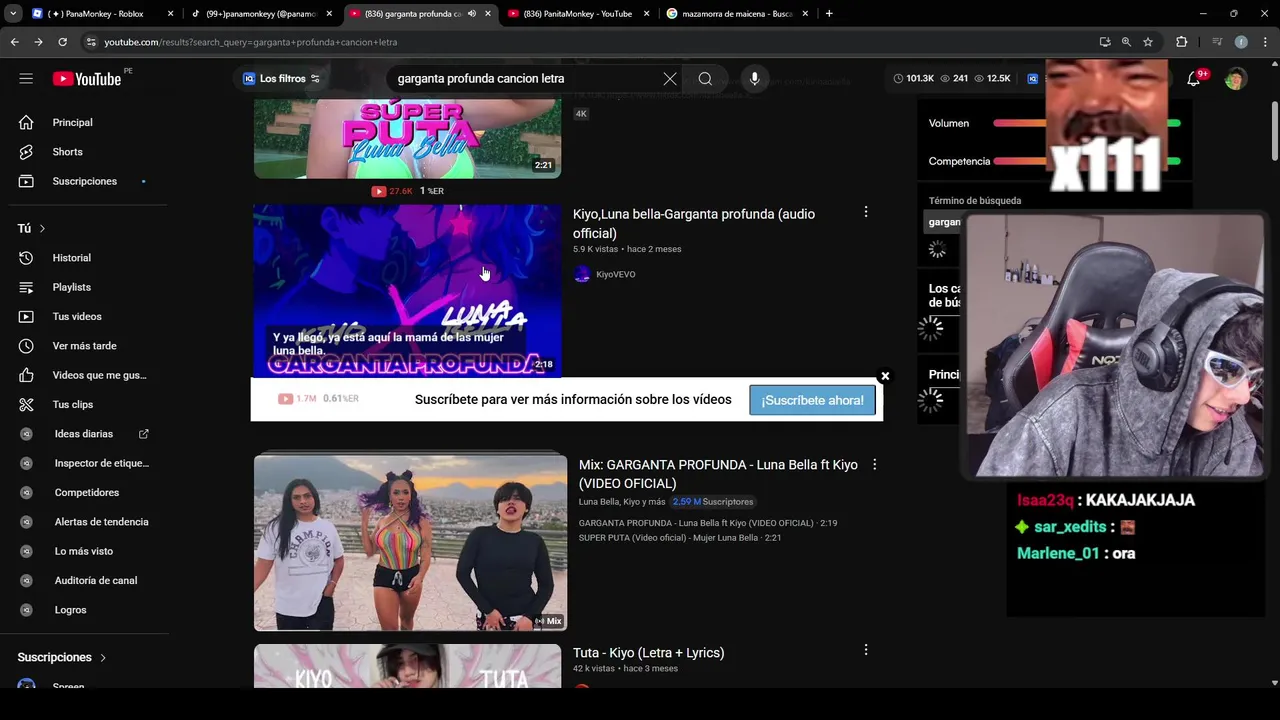Click the ¡Suscríbete ahora! button
1280x720 pixels.
tap(812, 400)
